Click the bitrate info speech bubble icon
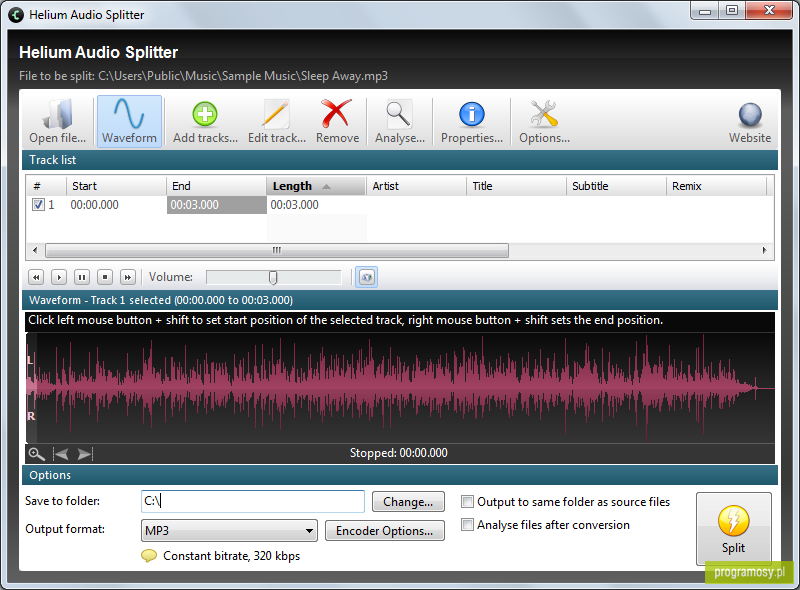800x590 pixels. click(148, 555)
